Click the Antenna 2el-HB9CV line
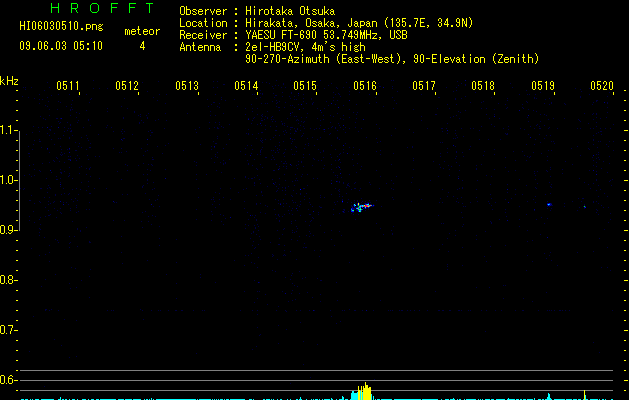 (272, 47)
